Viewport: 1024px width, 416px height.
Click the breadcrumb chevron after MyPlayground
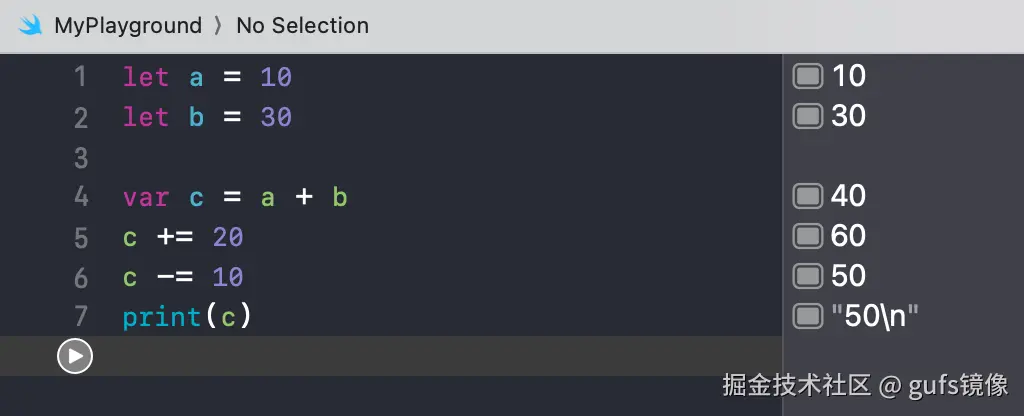pos(219,26)
